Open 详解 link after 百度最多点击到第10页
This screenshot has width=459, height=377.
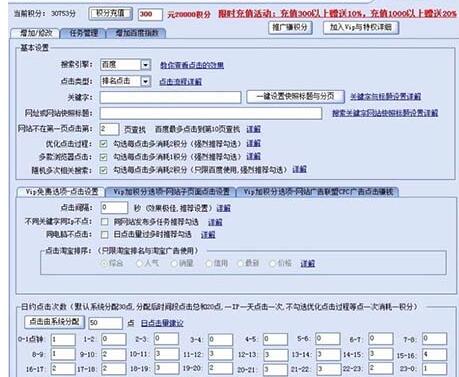(x=253, y=129)
